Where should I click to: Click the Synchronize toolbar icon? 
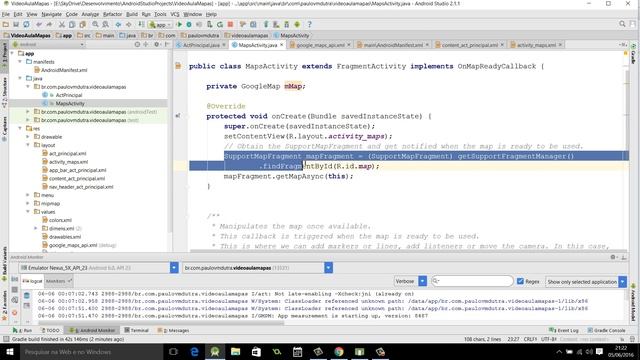pyautogui.click(x=26, y=24)
